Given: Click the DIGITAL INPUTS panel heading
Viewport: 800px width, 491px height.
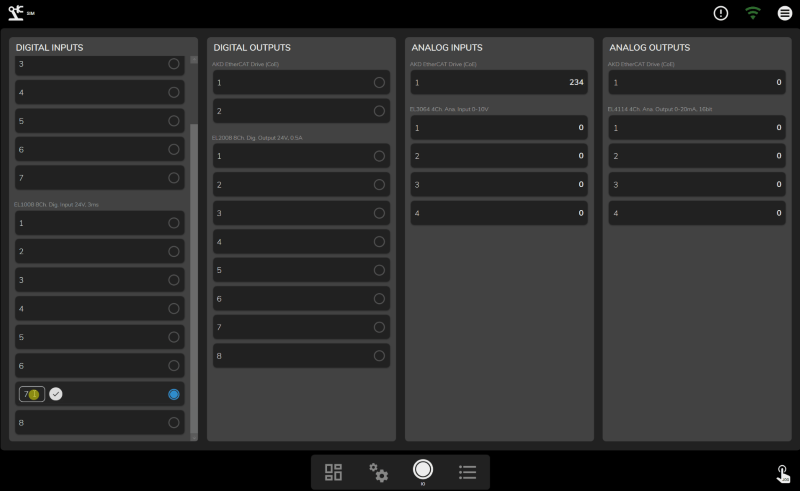Looking at the screenshot, I should click(49, 47).
